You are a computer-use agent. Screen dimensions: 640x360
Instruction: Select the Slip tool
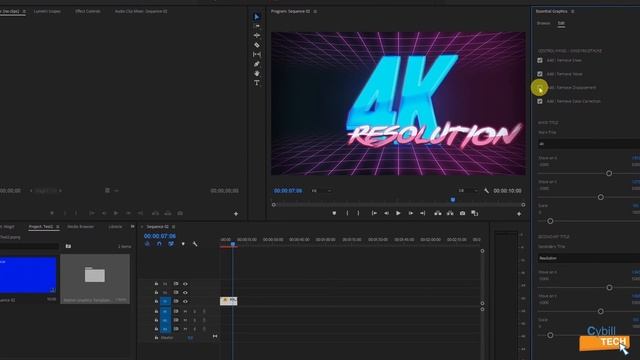pyautogui.click(x=257, y=54)
